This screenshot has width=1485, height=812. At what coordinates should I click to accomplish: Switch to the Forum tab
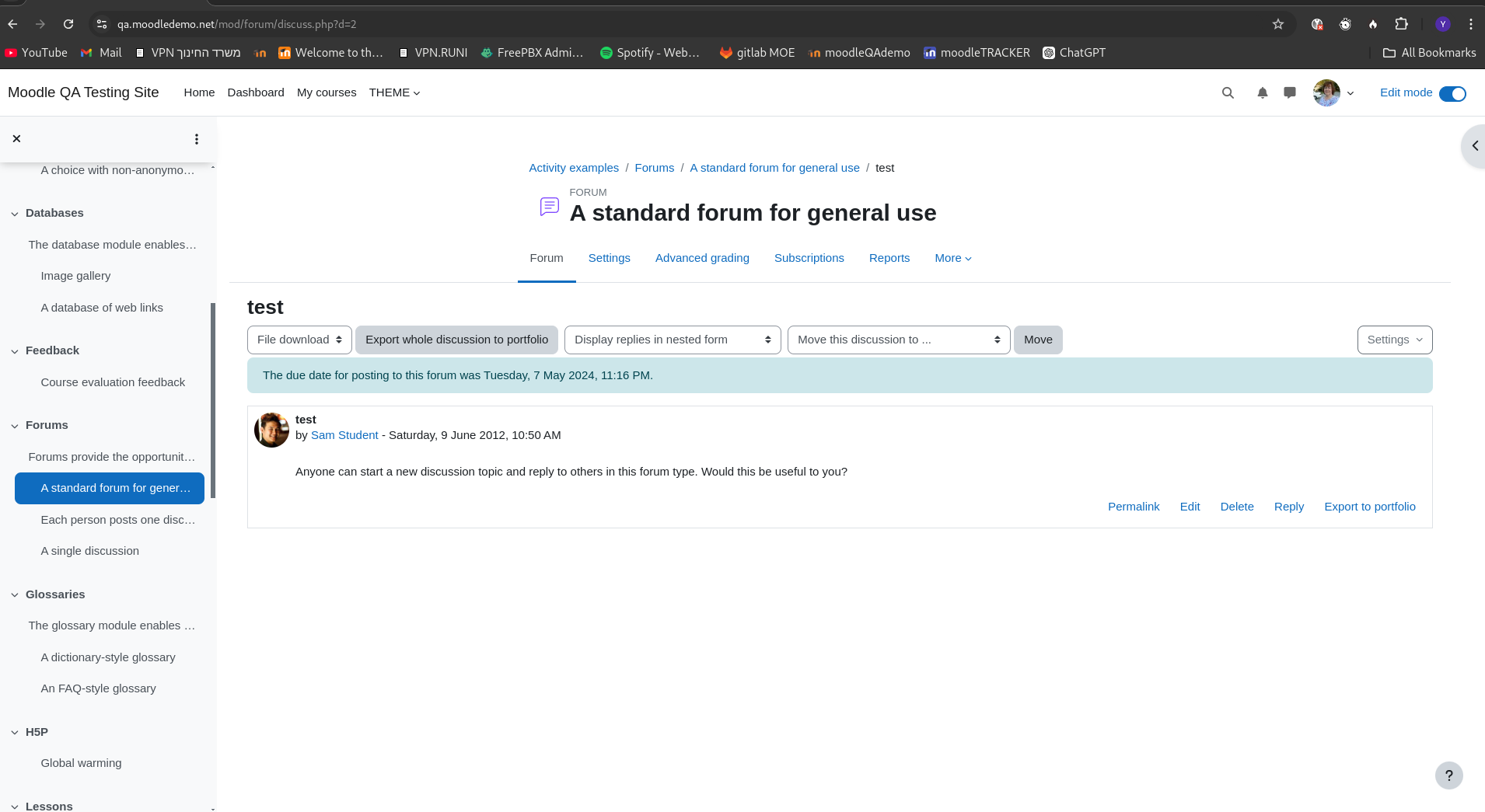pyautogui.click(x=547, y=258)
